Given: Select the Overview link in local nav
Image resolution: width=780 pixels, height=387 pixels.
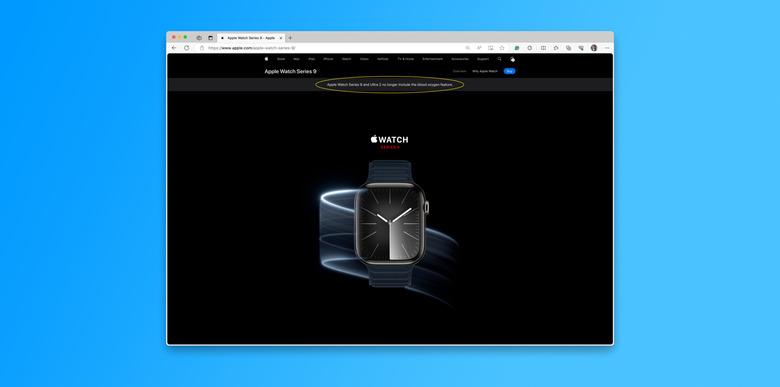Looking at the screenshot, I should 460,71.
